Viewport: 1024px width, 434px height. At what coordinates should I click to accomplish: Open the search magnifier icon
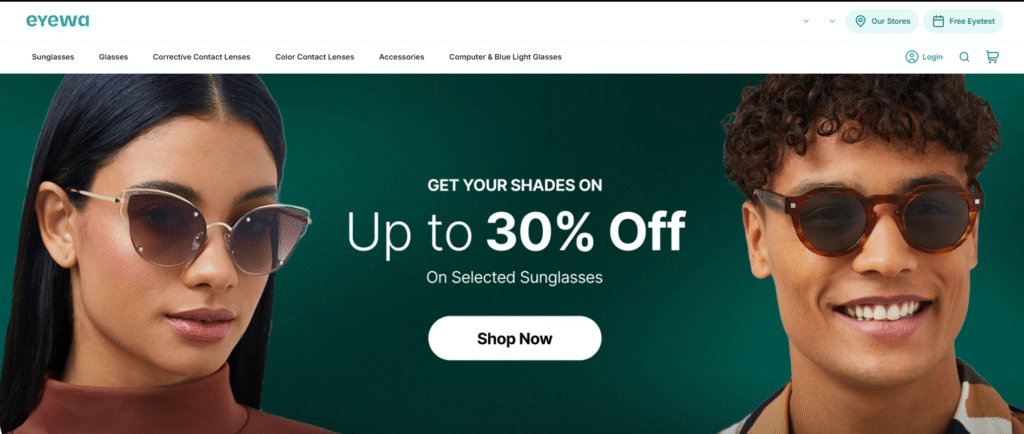pyautogui.click(x=964, y=57)
